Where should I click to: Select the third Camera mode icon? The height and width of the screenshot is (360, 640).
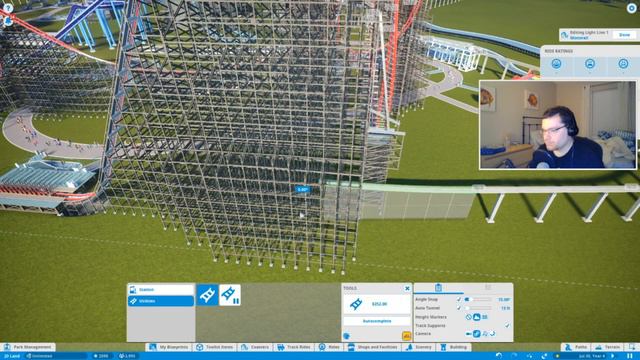(485, 334)
